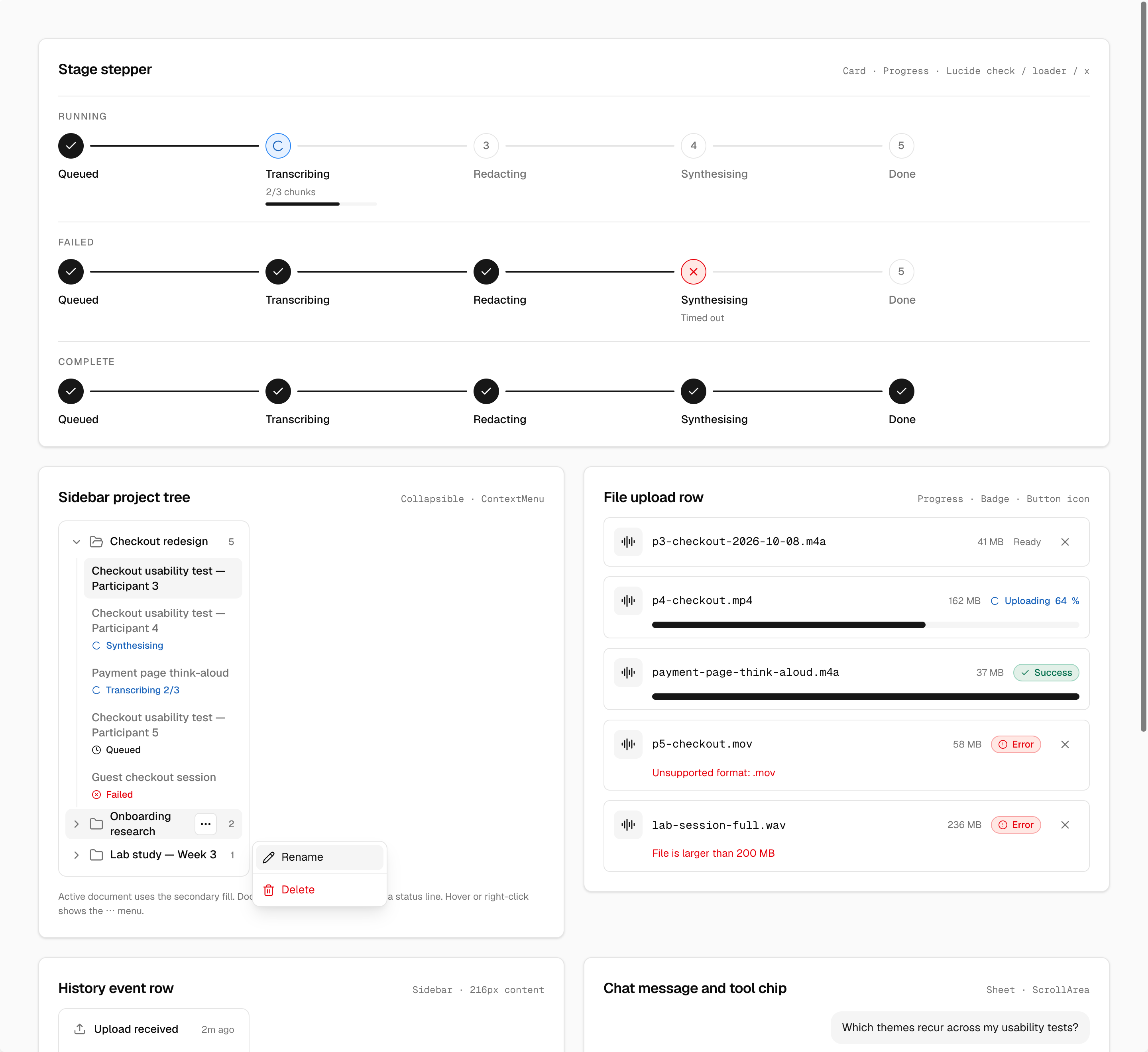
Task: Open Checkout usability test — Participant 3
Action: tap(163, 578)
